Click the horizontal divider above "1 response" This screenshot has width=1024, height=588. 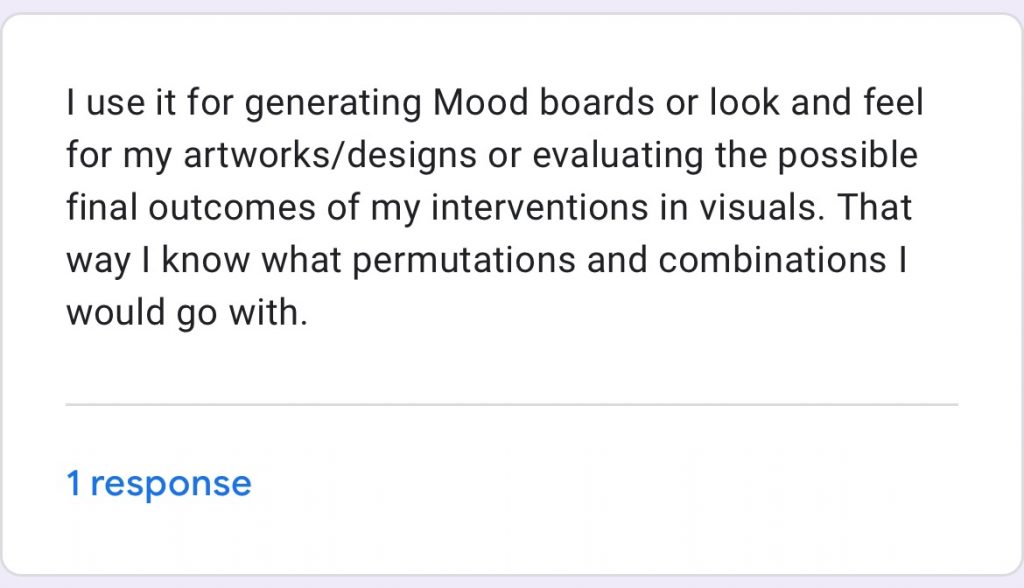coord(512,405)
